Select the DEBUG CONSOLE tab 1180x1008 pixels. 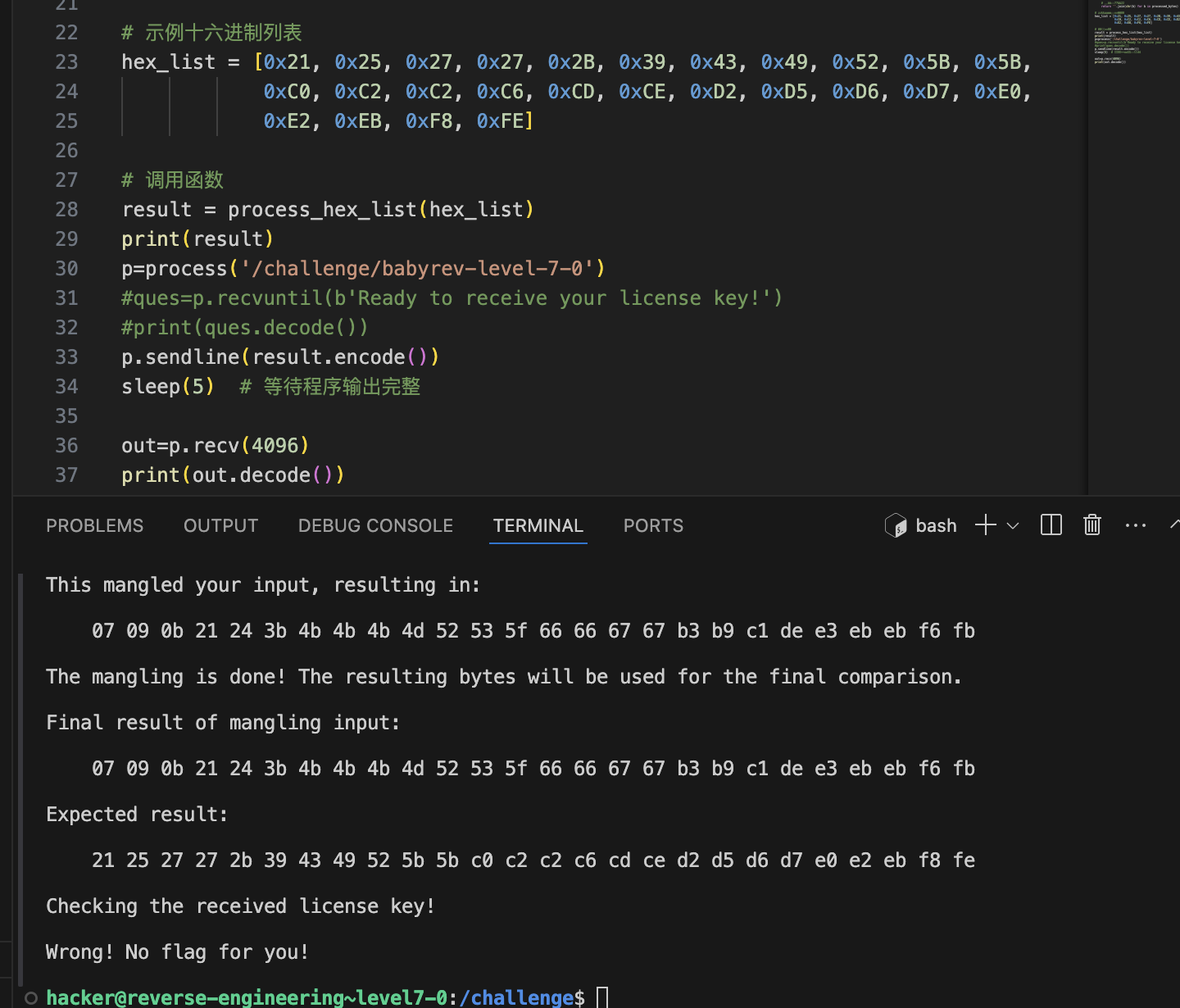[375, 525]
